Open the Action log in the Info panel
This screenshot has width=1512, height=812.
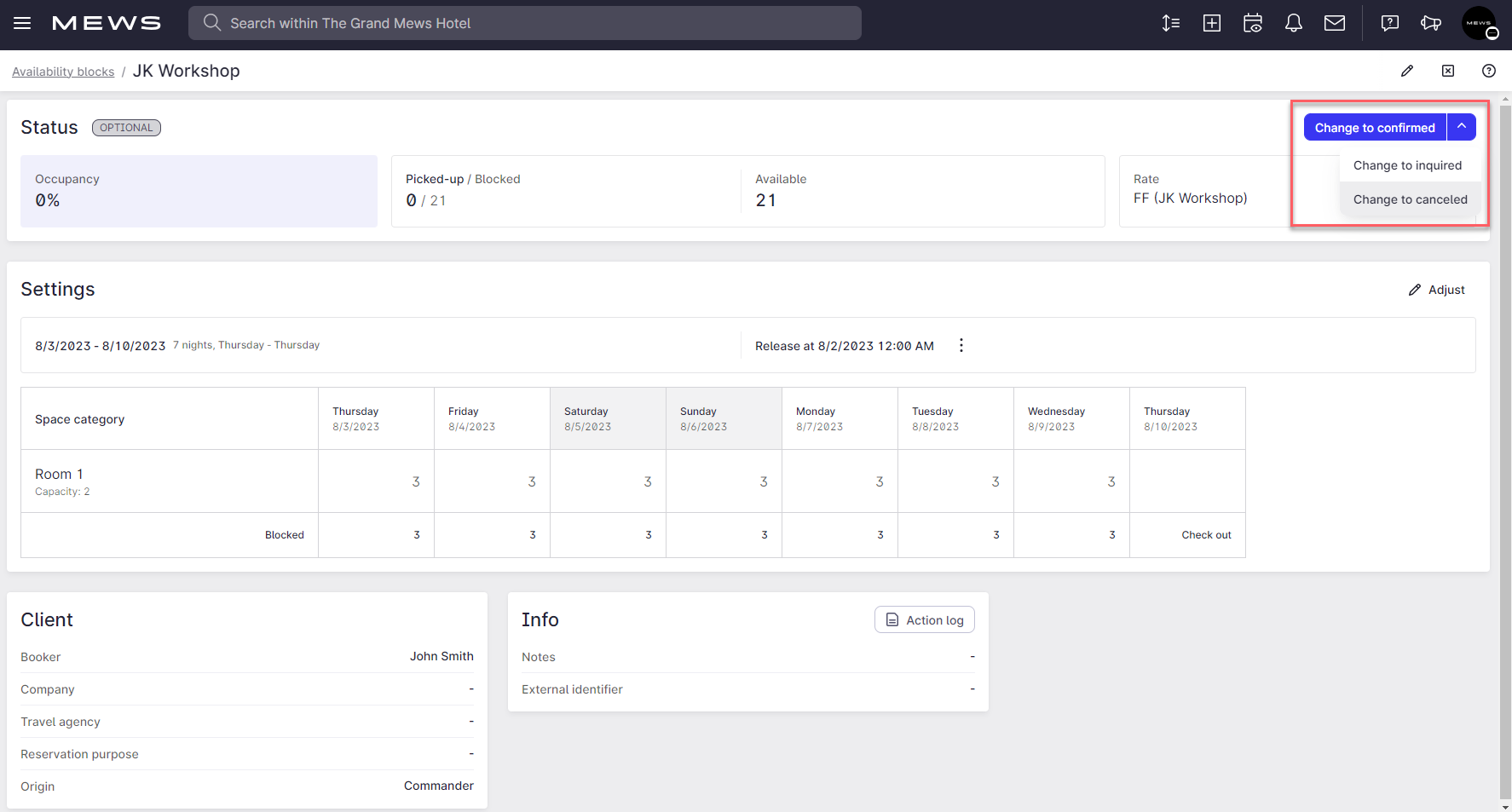[924, 619]
